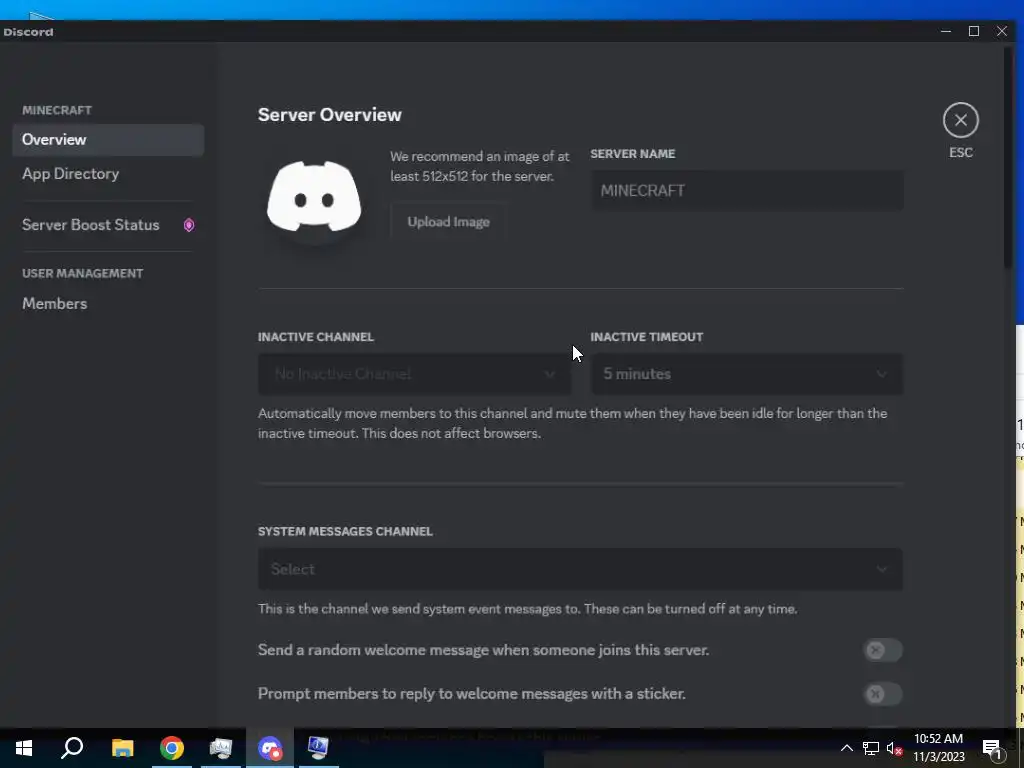Close settings with the ESC circle button

960,120
